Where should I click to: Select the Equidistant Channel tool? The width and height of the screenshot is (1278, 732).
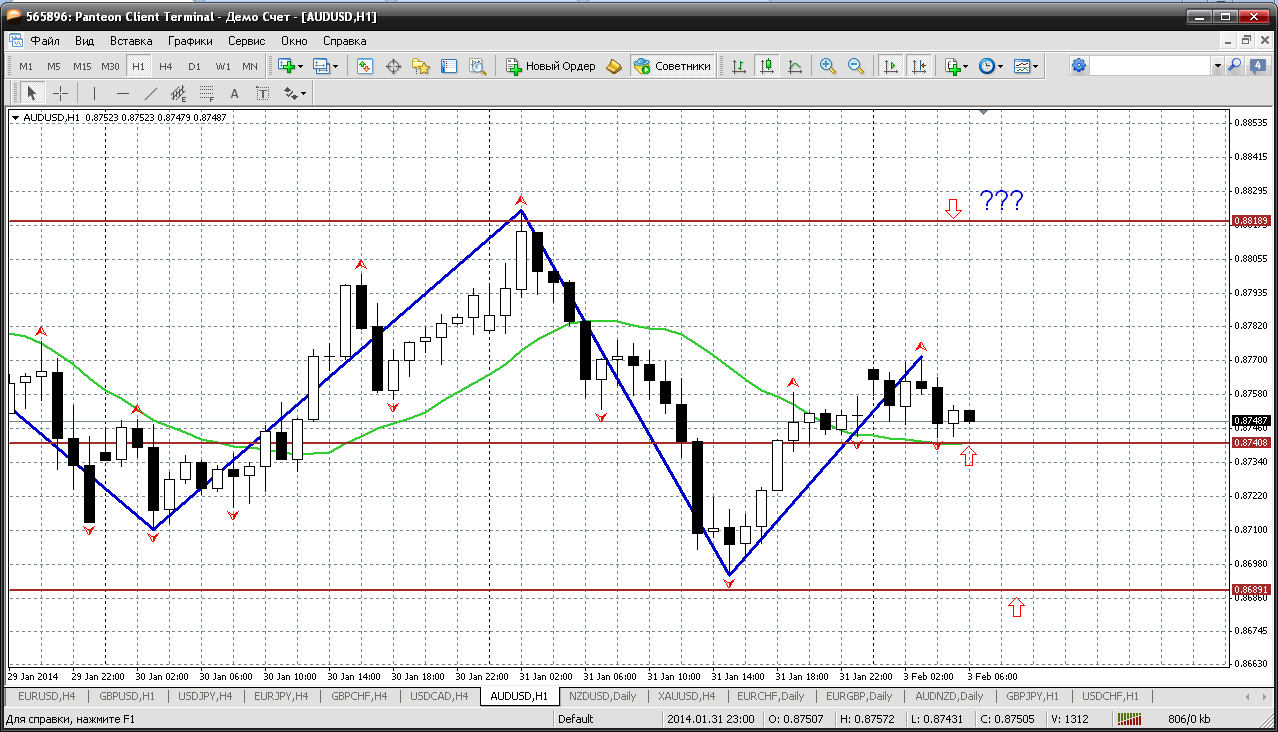point(179,93)
